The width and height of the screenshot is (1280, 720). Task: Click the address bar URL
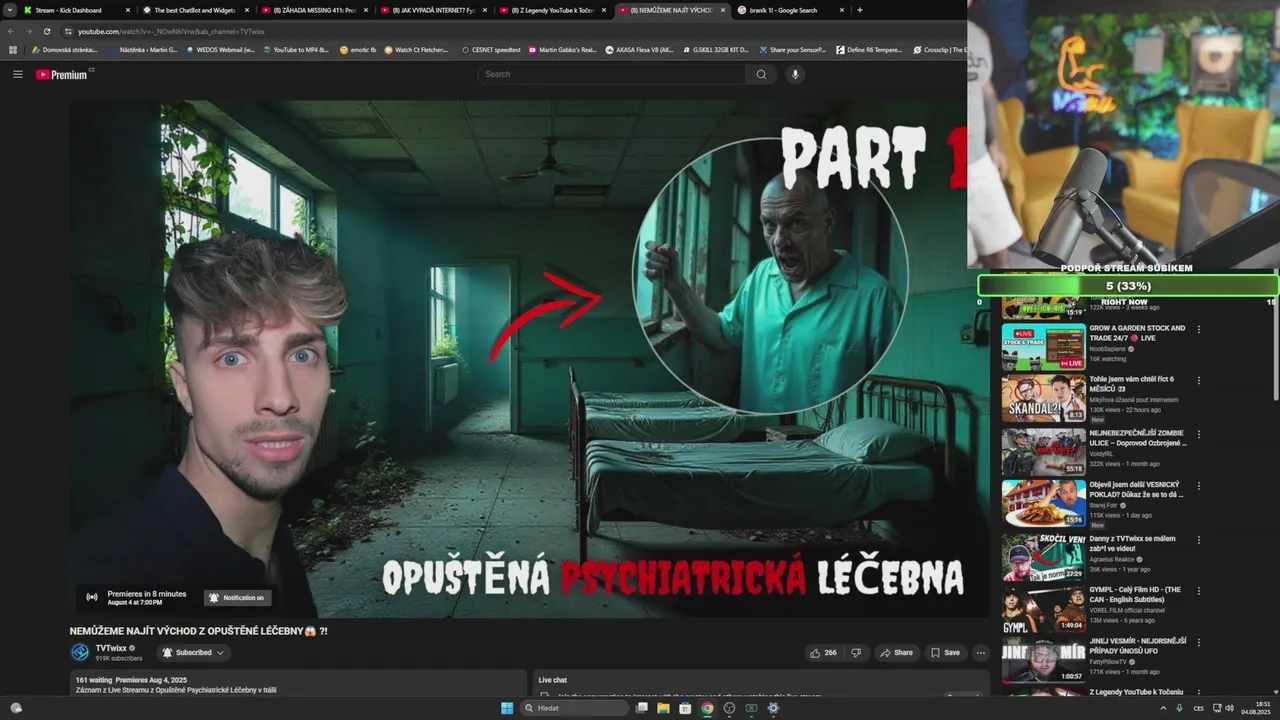click(x=171, y=31)
